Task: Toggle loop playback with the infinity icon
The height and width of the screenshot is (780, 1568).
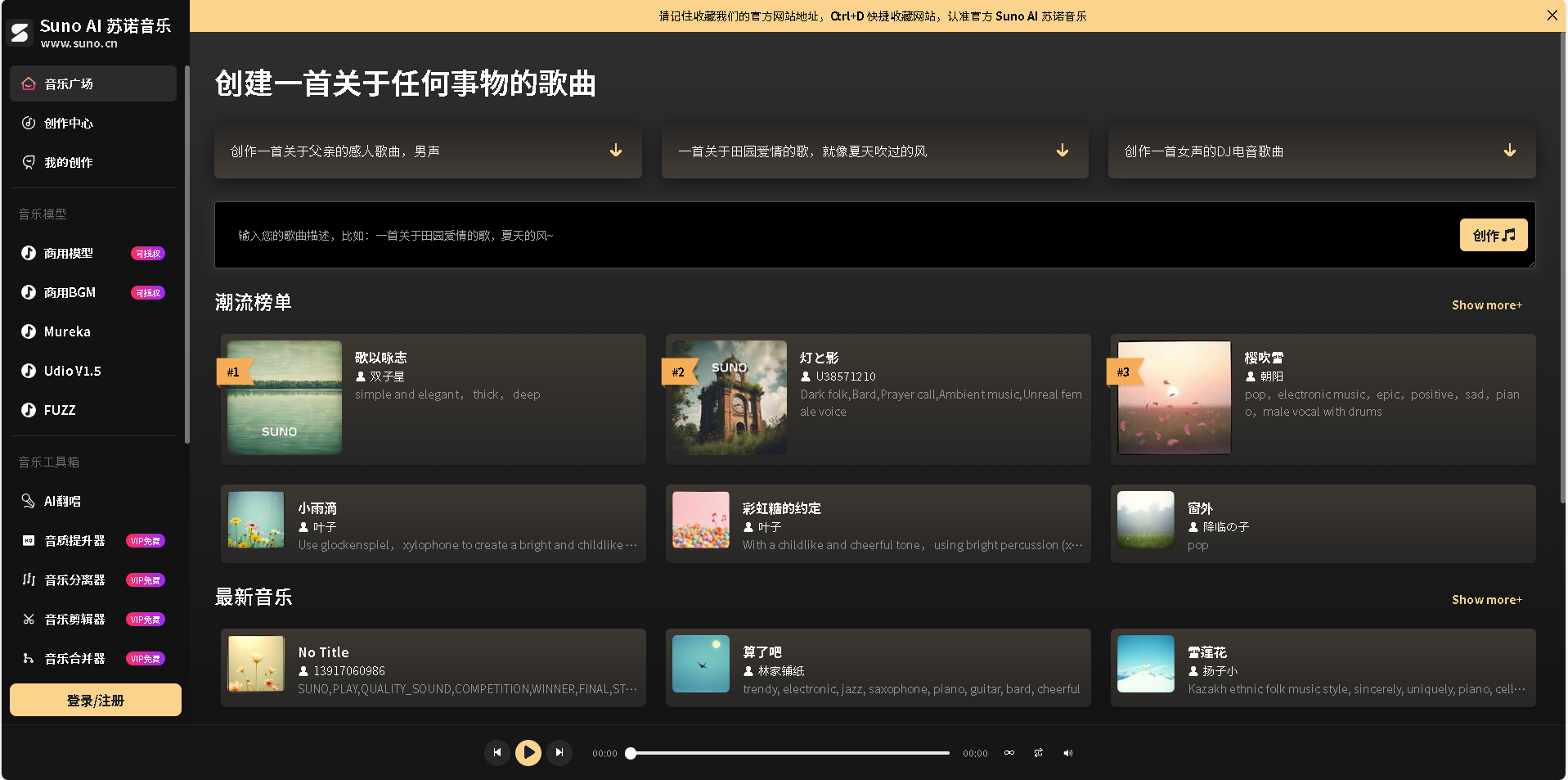Action: tap(1009, 752)
